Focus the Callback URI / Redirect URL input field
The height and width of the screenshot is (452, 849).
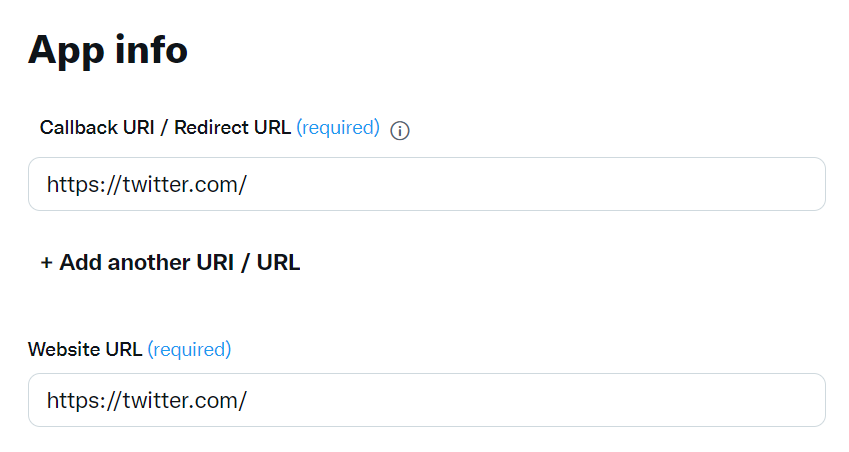pos(427,184)
